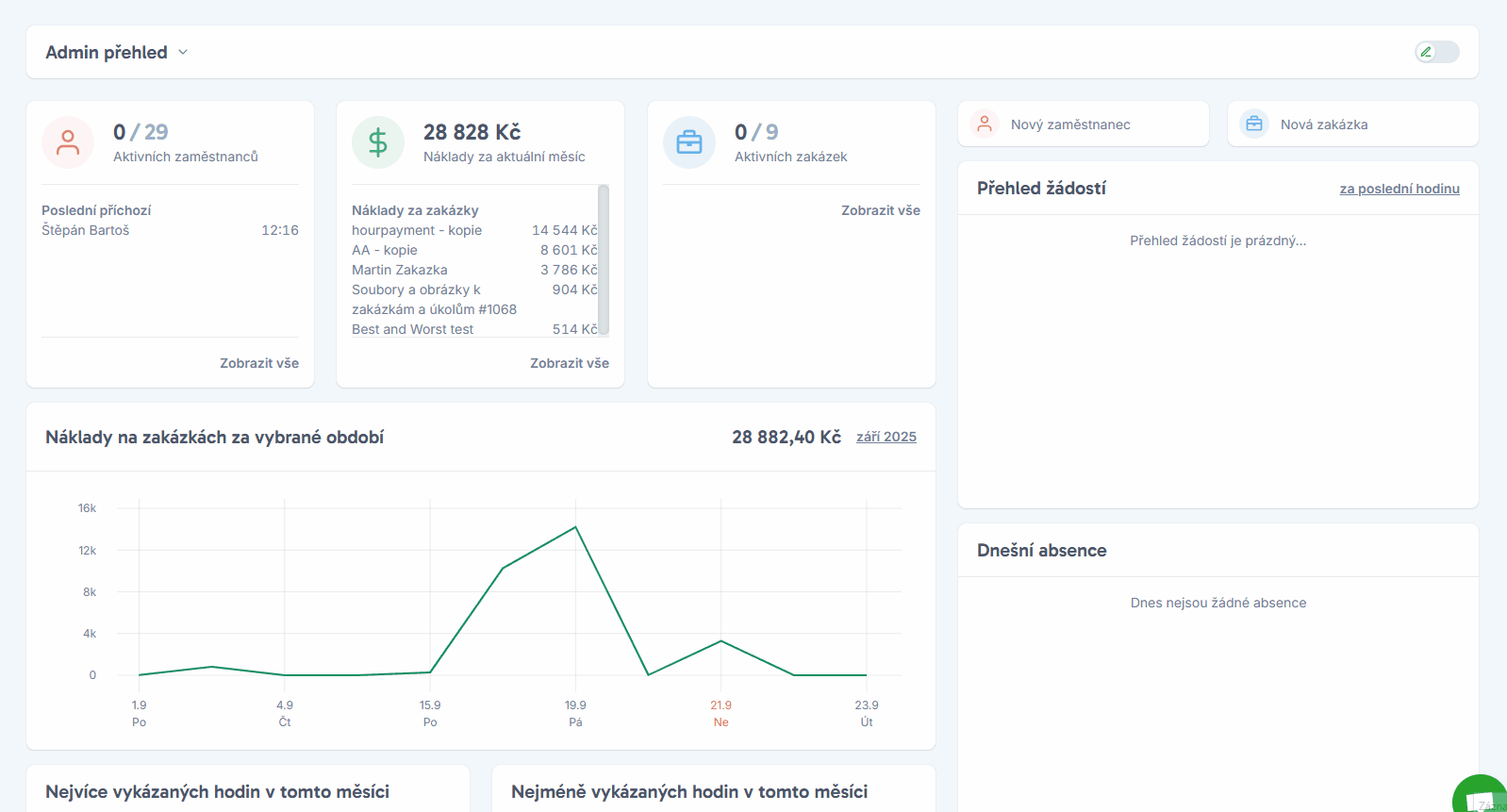Image resolution: width=1507 pixels, height=812 pixels.
Task: Click the costs list scrollbar
Action: coord(604,259)
